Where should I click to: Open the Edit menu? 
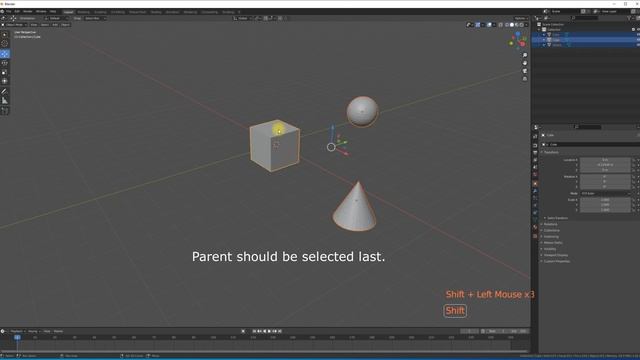pyautogui.click(x=17, y=11)
